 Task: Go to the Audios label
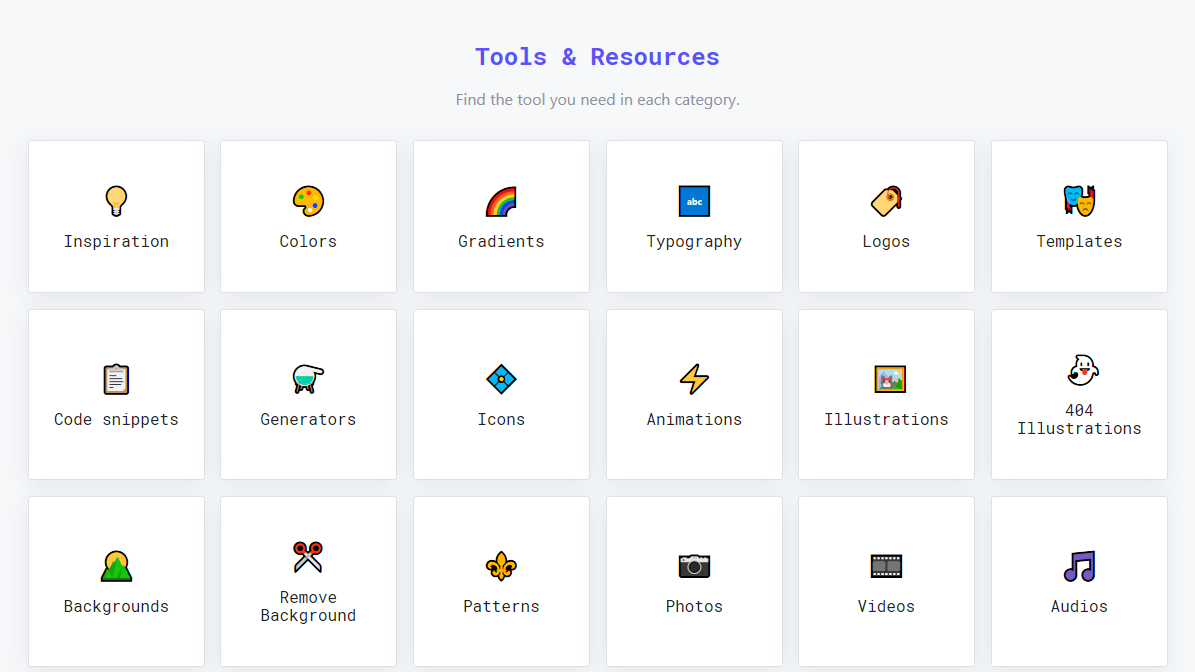1078,606
